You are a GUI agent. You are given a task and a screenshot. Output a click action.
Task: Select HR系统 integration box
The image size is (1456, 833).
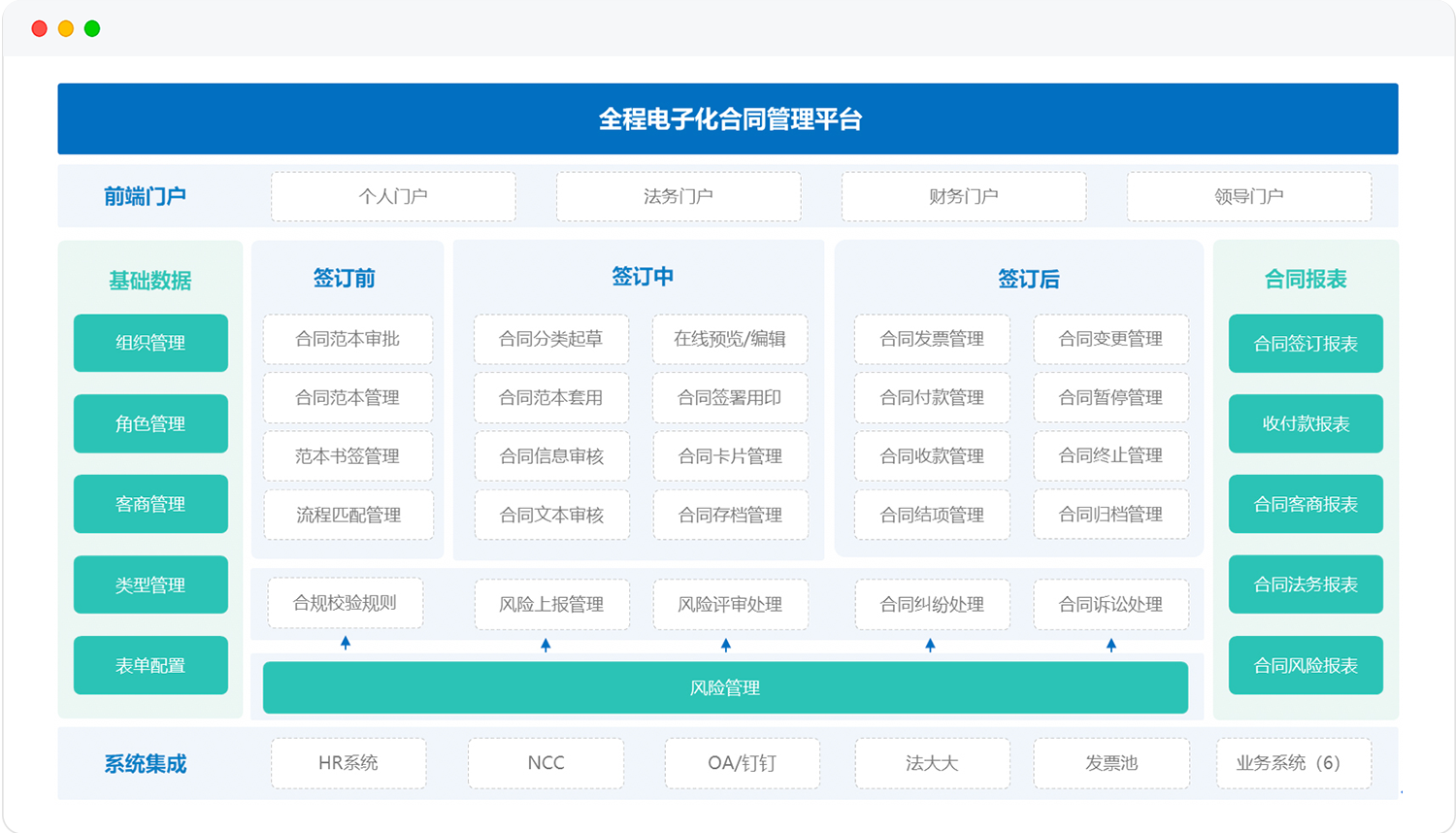348,763
